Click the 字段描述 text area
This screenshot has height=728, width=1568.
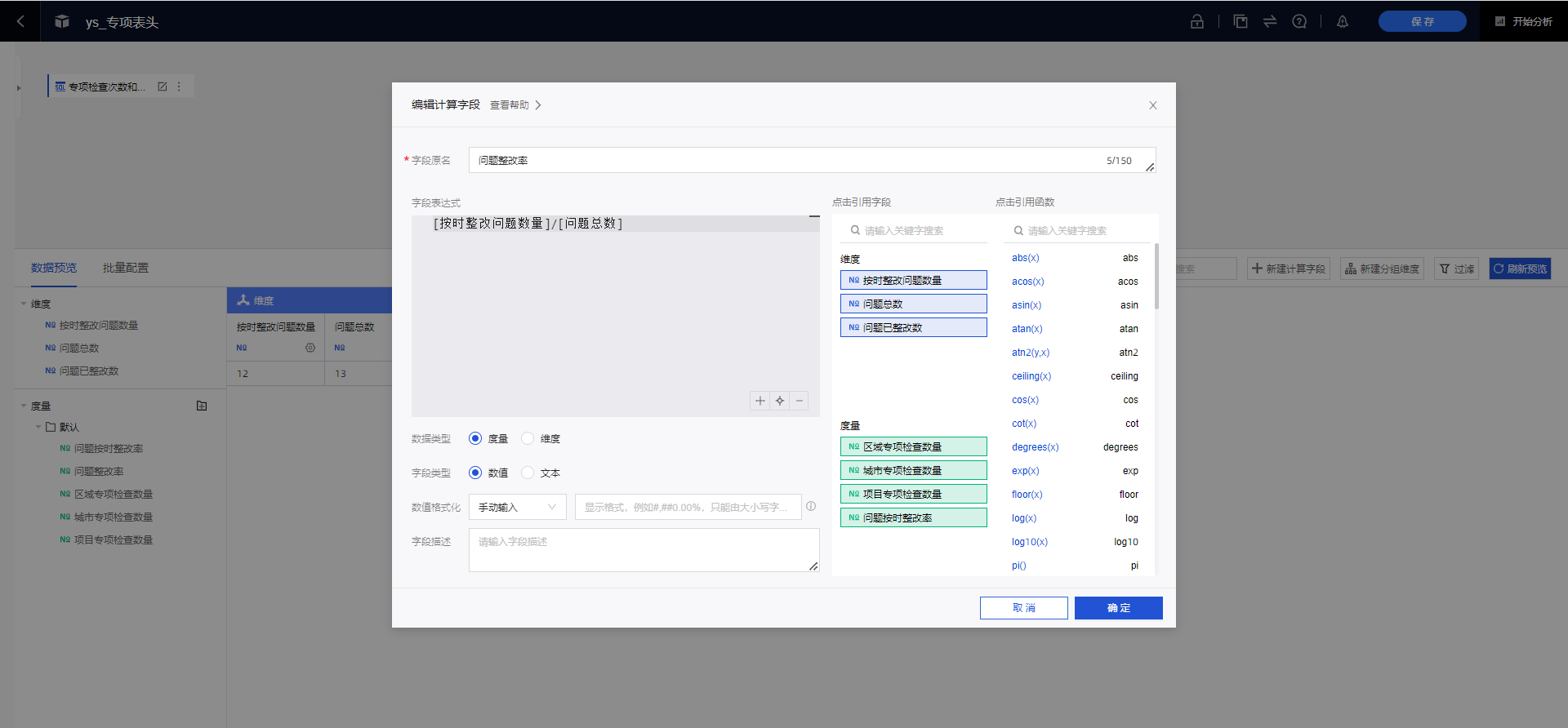[x=644, y=550]
